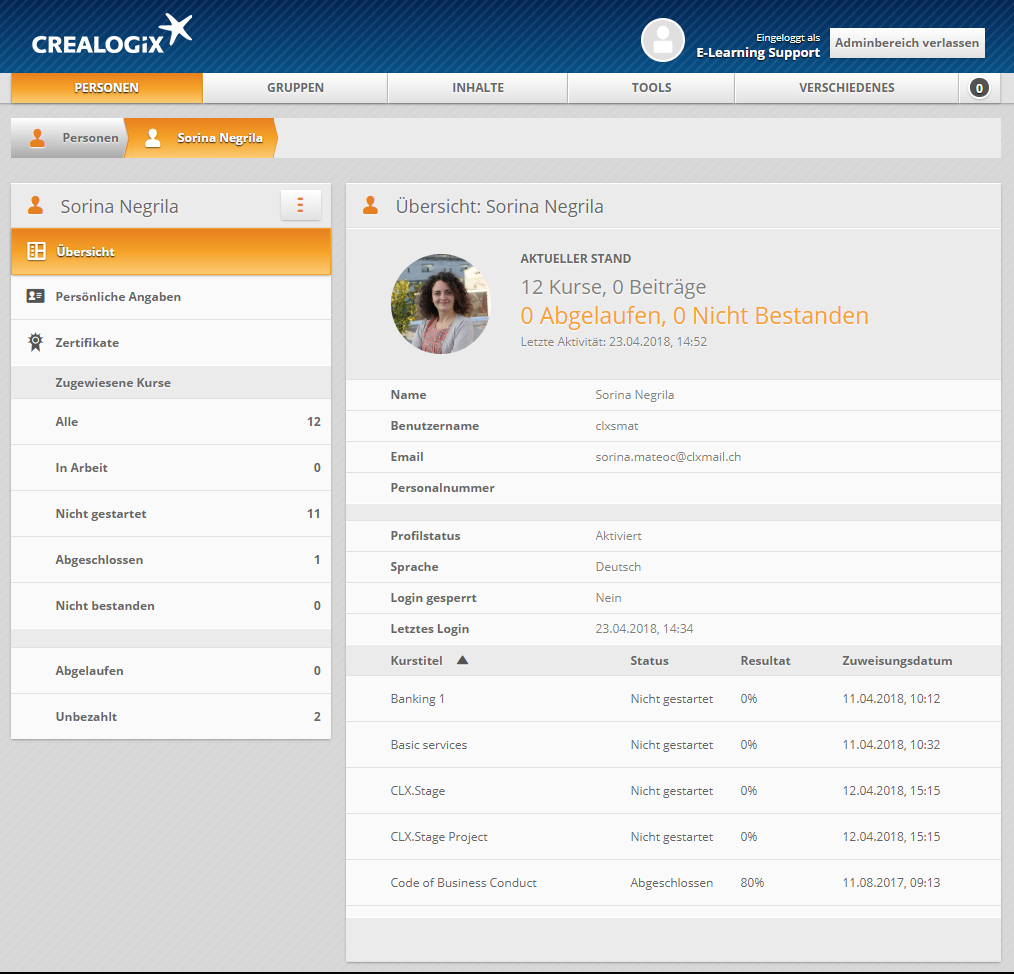Switch to the INHALTE tab
Screen dimensions: 1014x974
[x=478, y=88]
